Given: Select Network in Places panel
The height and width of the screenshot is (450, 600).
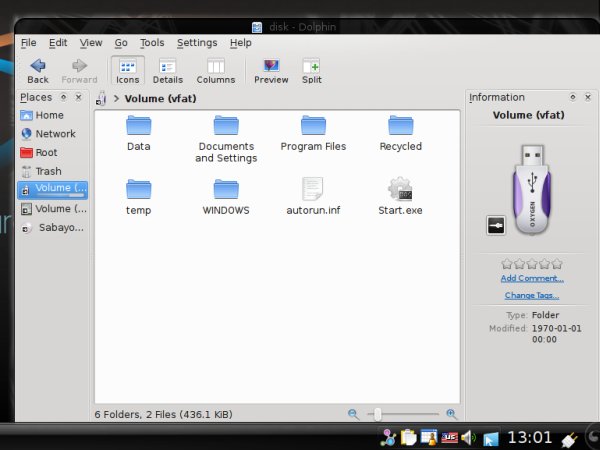Looking at the screenshot, I should click(53, 134).
